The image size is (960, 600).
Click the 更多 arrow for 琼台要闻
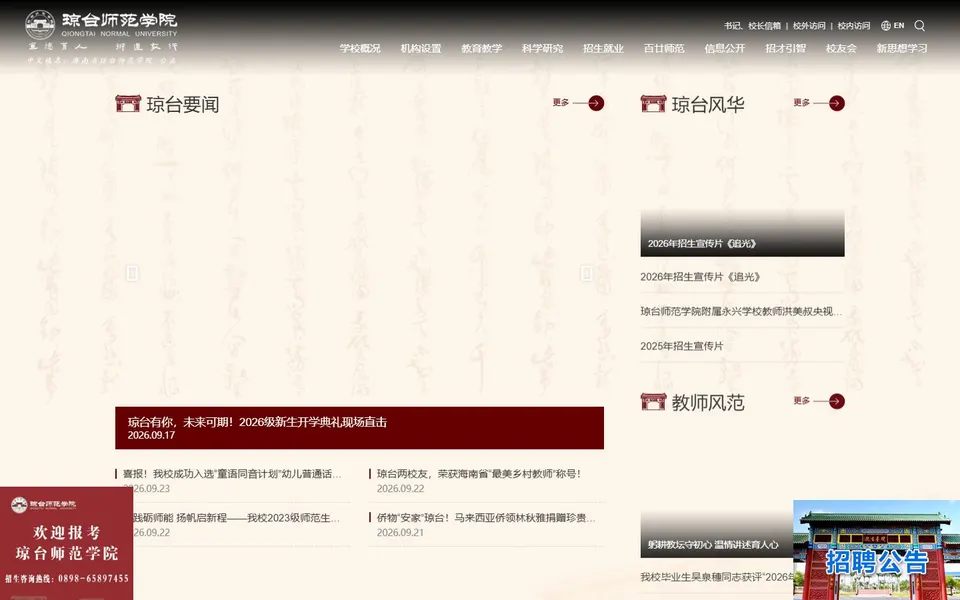tap(578, 103)
